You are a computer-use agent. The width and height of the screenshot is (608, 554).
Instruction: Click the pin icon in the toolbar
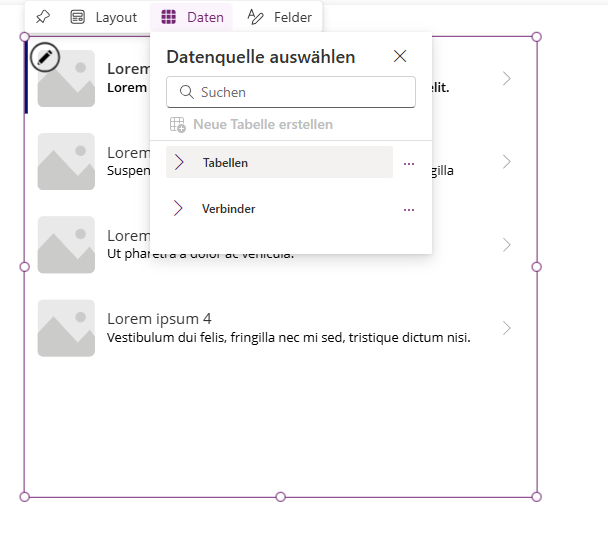click(42, 17)
